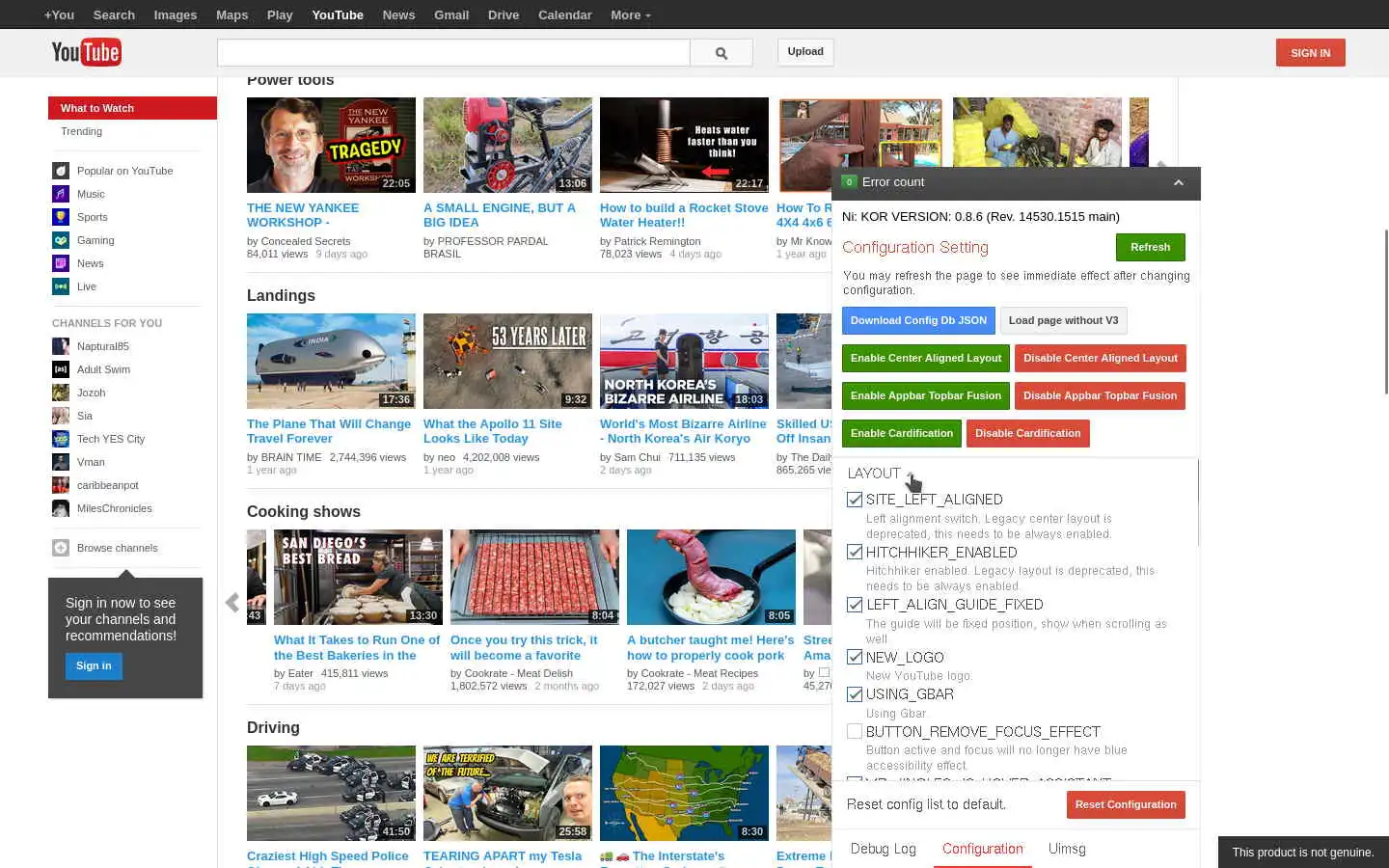Open the More dropdown in top bar
The width and height of the screenshot is (1389, 868).
(x=631, y=14)
